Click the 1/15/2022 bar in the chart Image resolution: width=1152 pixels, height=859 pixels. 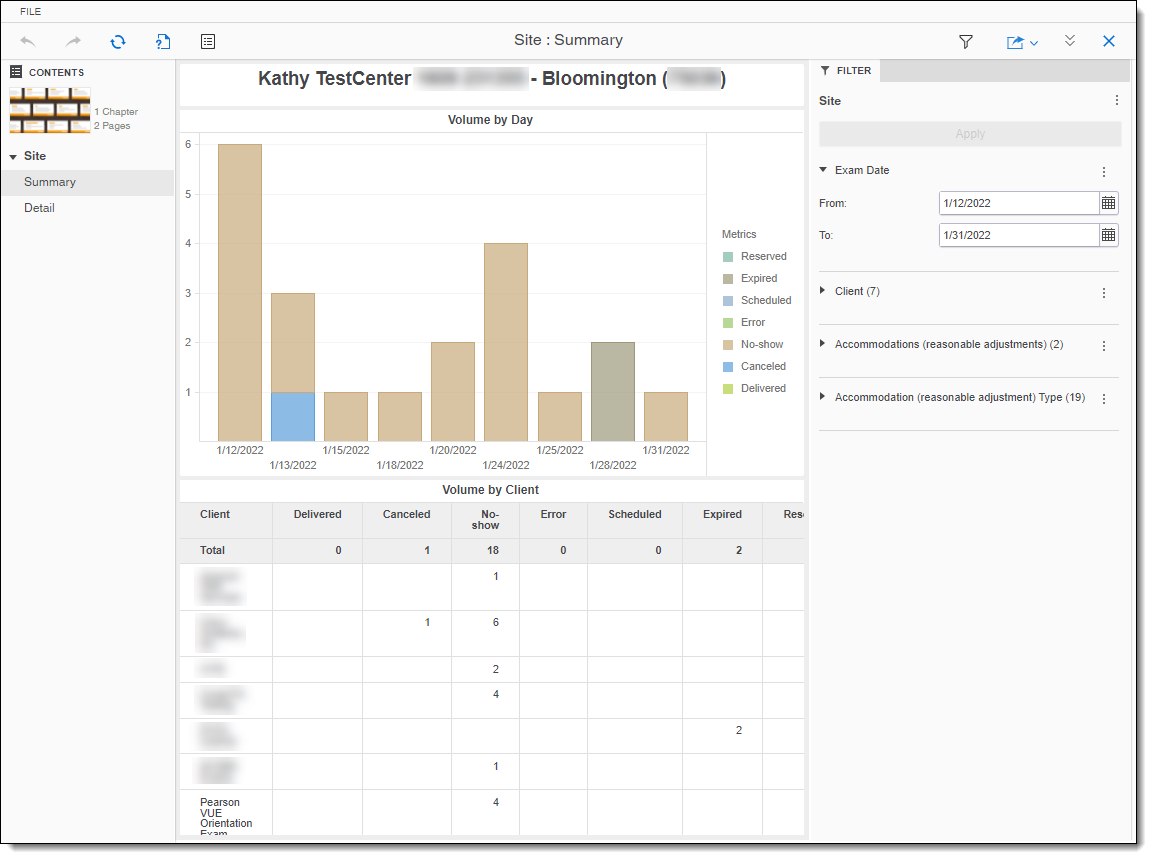[x=346, y=417]
